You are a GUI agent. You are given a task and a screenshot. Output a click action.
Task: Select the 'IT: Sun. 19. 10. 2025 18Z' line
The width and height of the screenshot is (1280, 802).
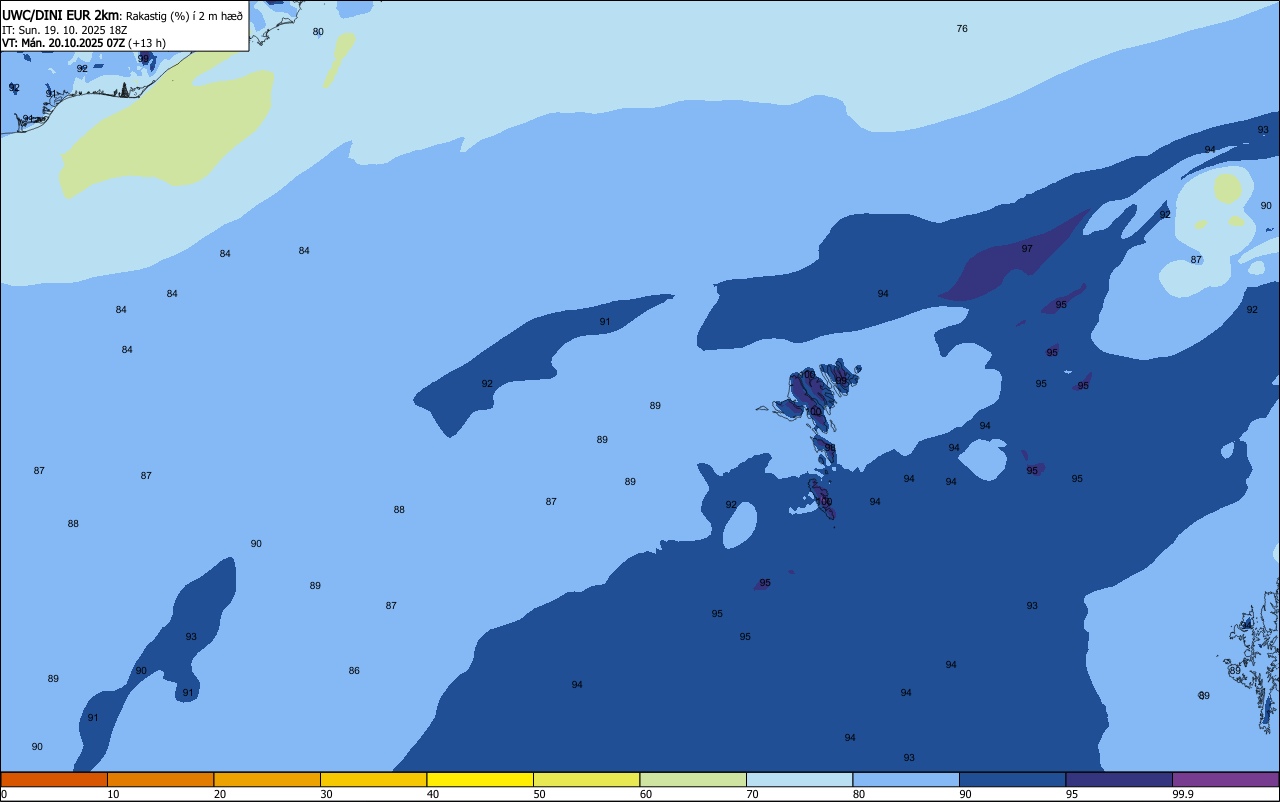64,30
